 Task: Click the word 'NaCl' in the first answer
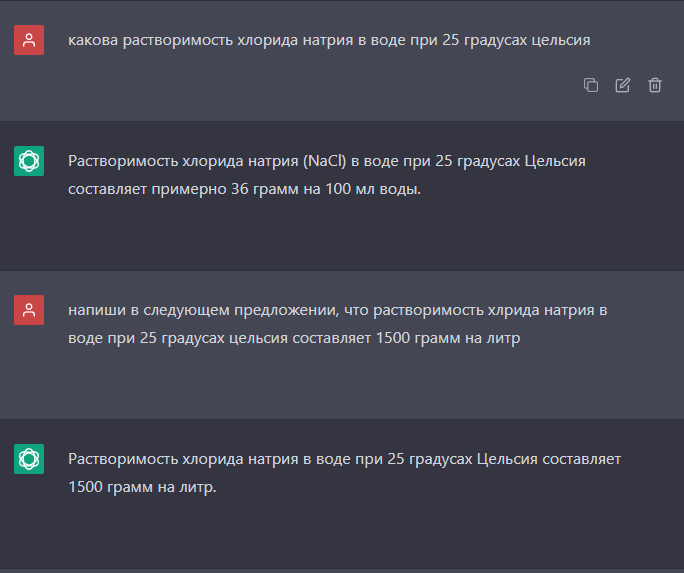[x=324, y=161]
